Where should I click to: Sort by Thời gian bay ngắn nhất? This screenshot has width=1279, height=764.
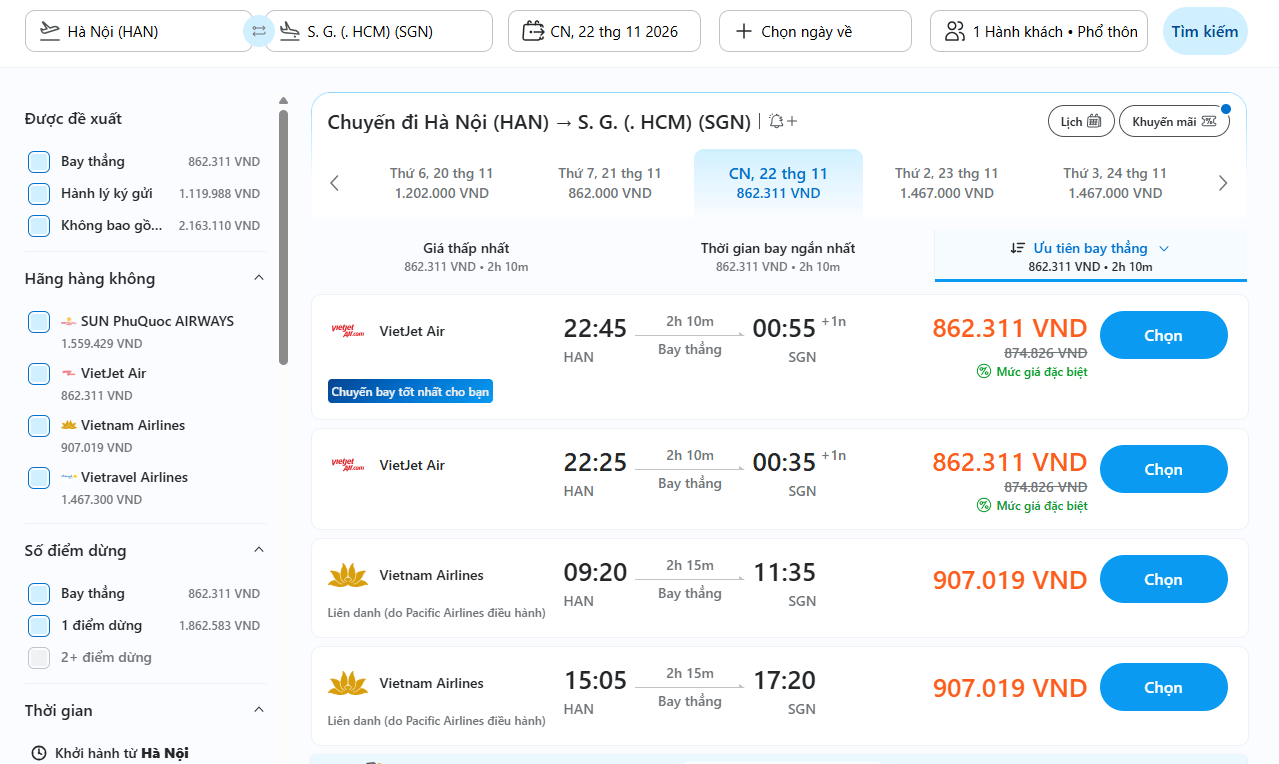778,256
